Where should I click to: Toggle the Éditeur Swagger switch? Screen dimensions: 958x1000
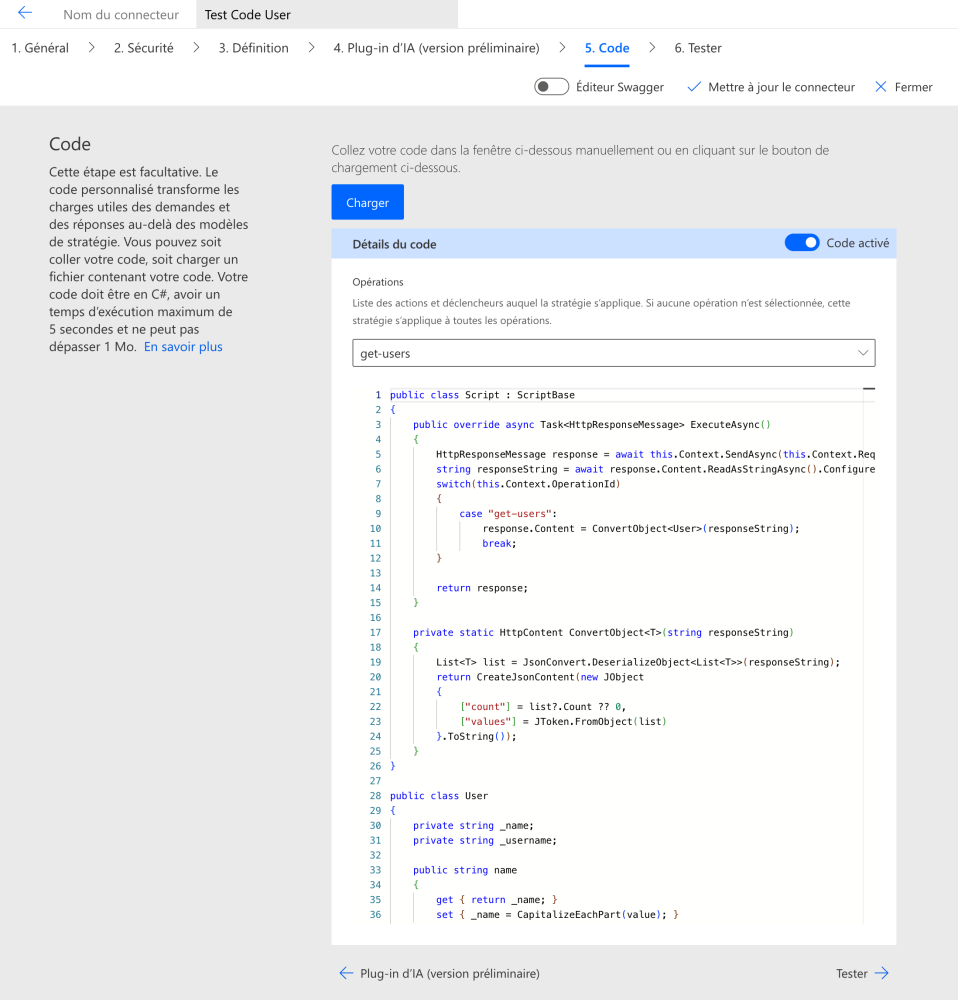[552, 87]
